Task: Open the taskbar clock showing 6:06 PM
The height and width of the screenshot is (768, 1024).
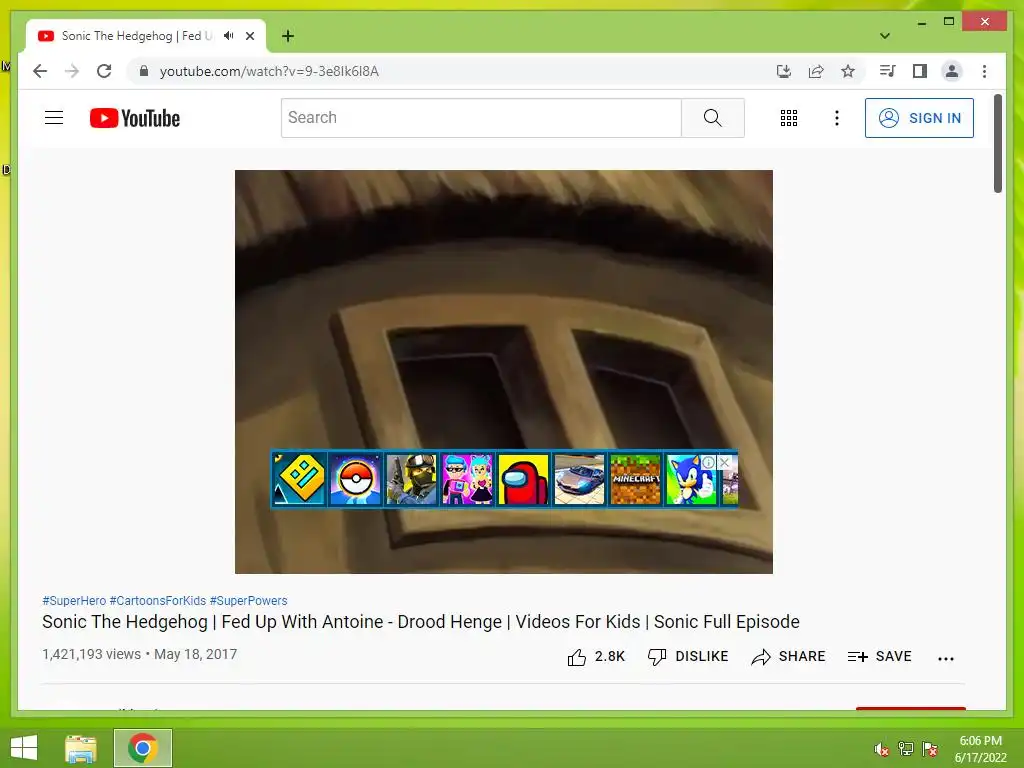Action: (980, 749)
